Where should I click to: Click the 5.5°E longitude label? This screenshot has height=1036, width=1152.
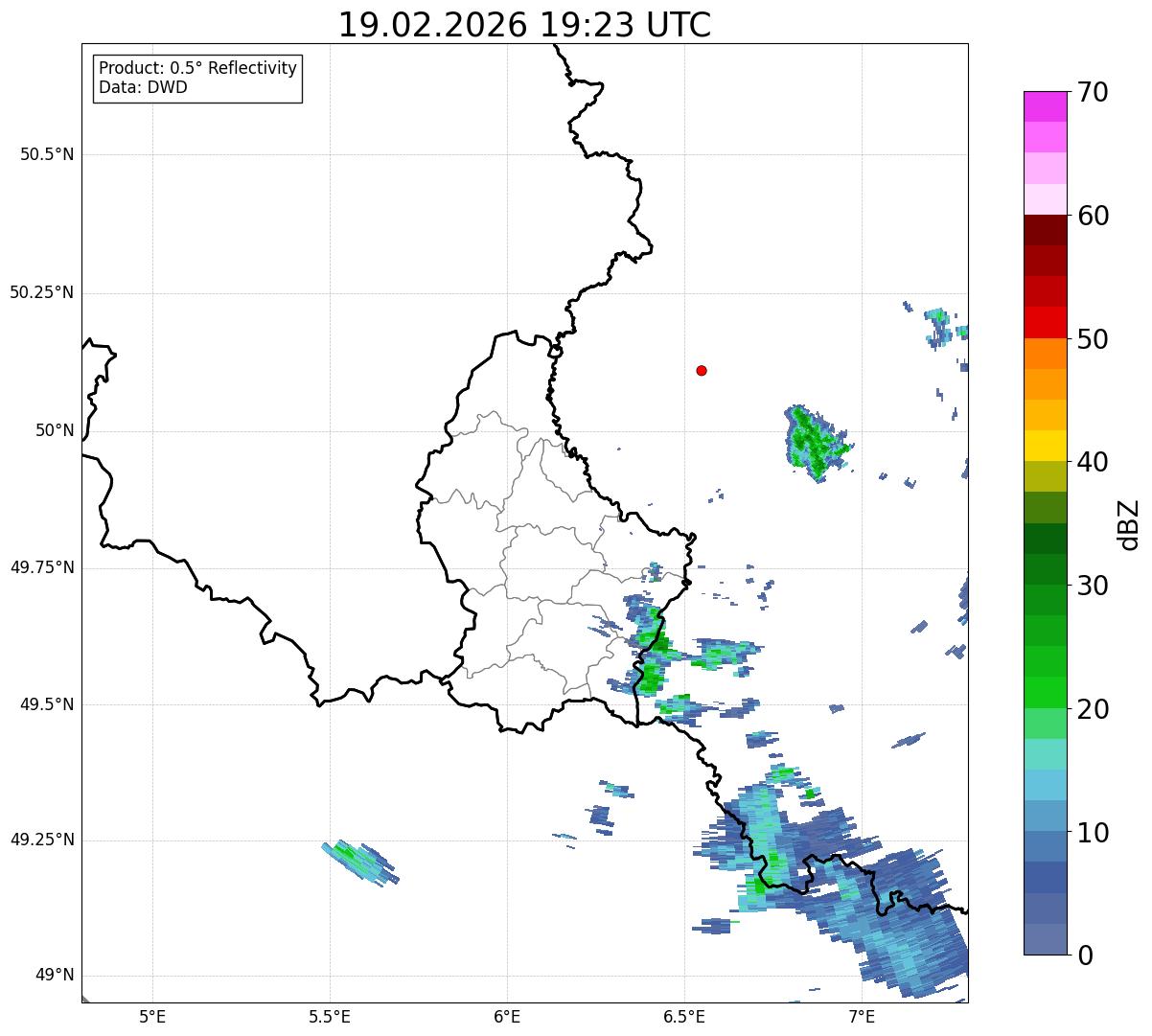[330, 1017]
